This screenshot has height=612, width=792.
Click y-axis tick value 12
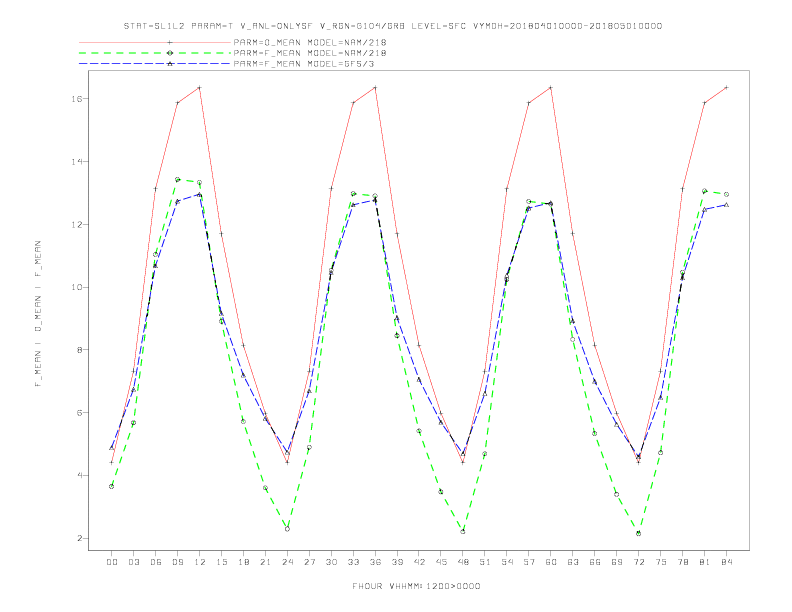79,225
